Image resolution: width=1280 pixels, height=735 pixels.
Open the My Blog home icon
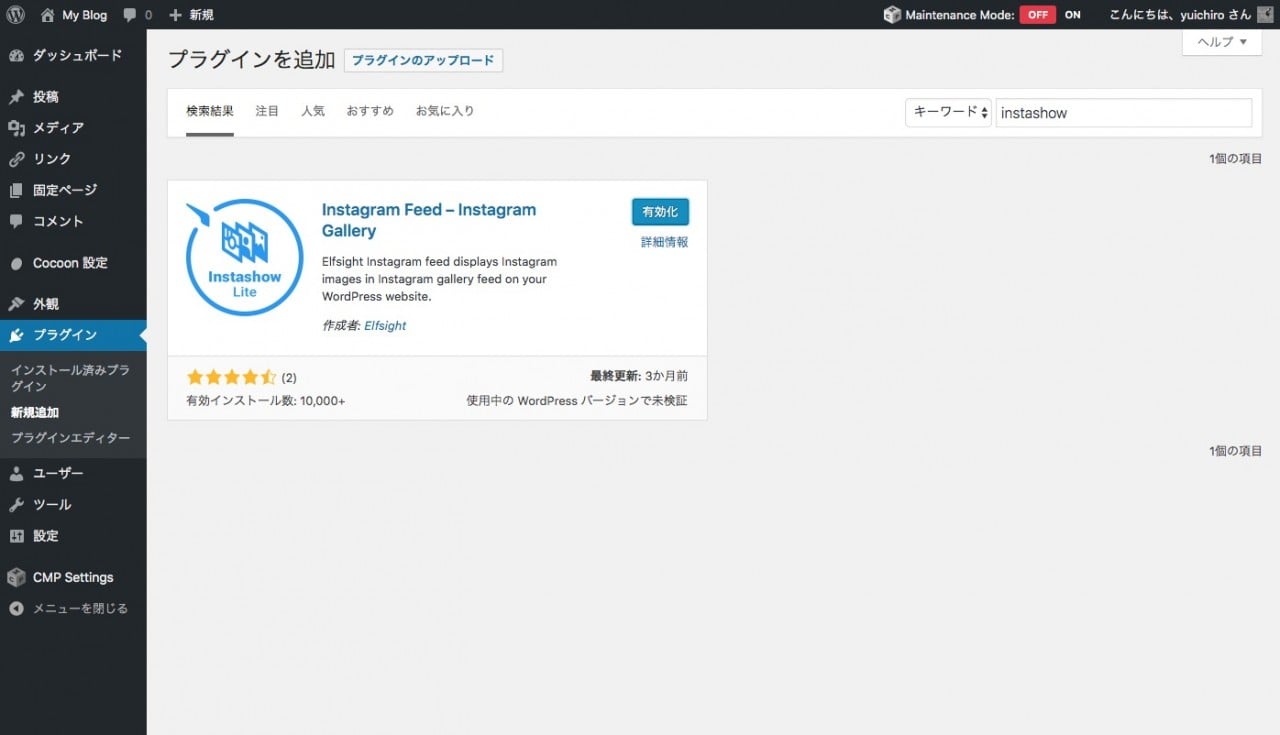[x=48, y=15]
